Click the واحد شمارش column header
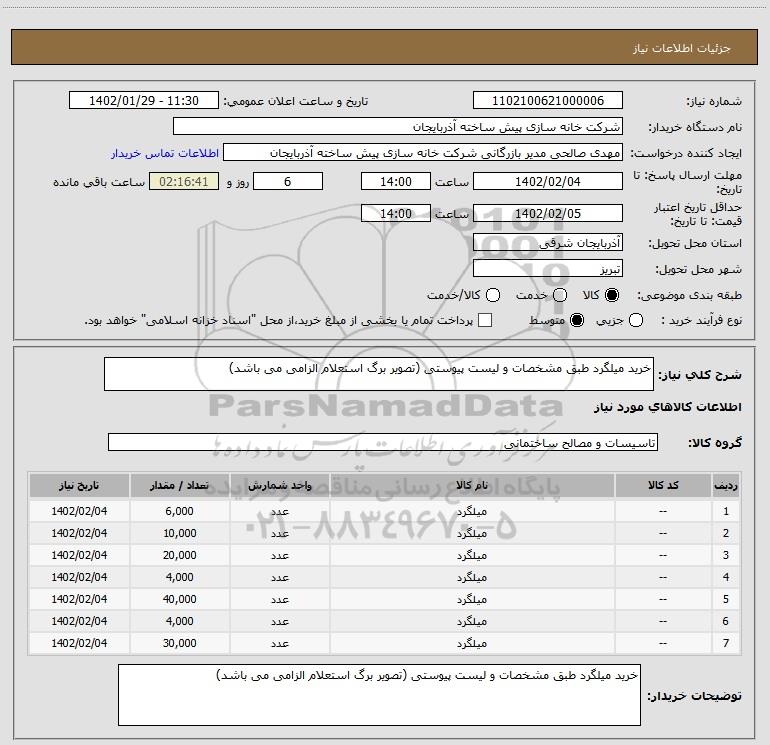 click(279, 485)
